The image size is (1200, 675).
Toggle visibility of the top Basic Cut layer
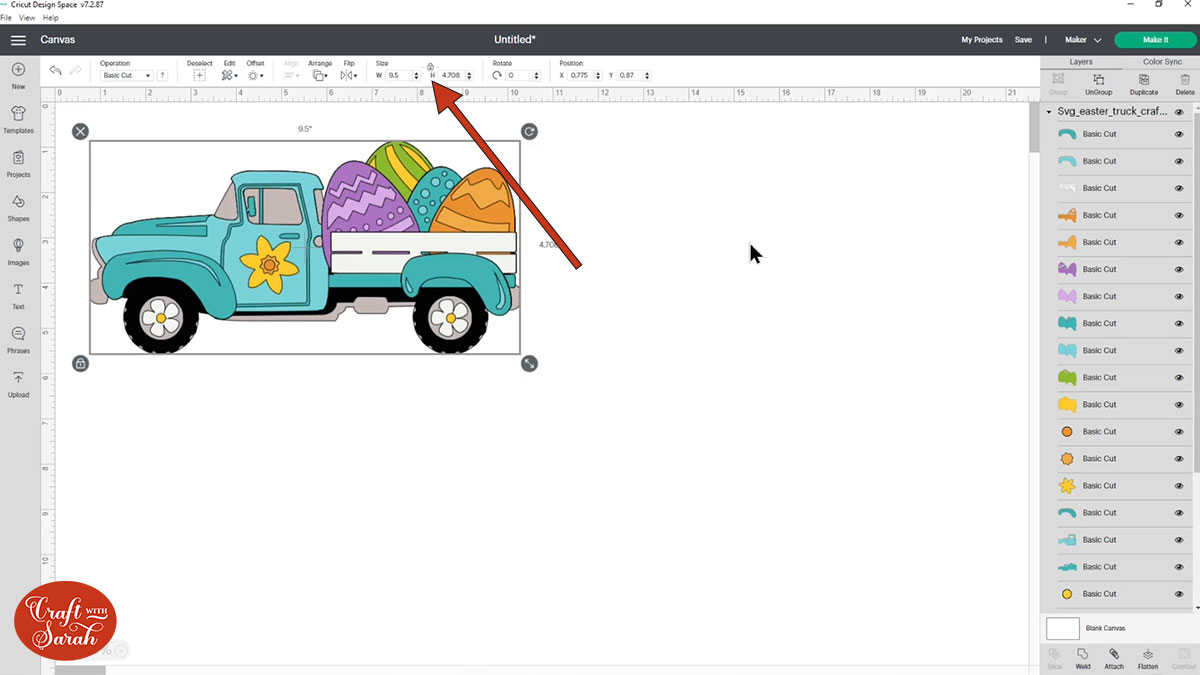(x=1179, y=134)
